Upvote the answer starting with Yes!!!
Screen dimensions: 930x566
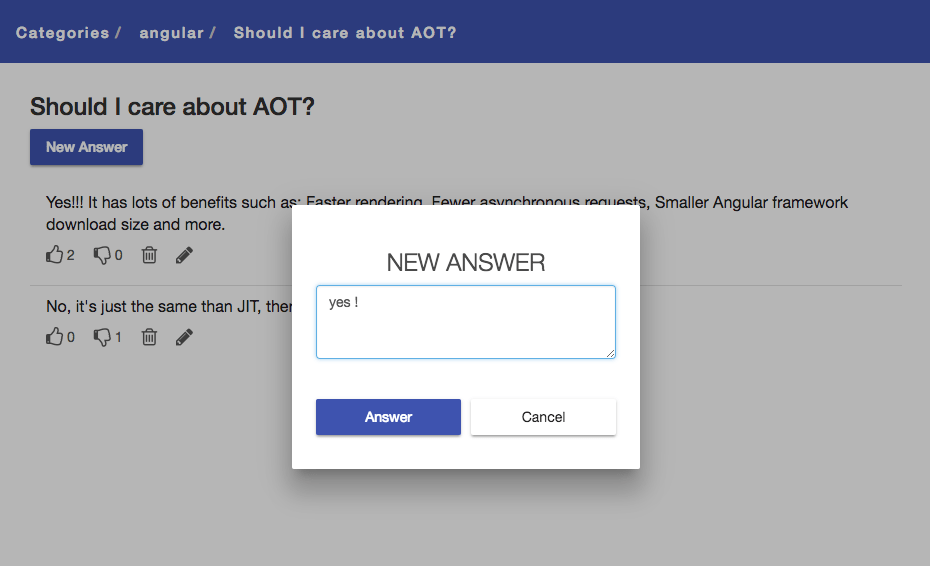click(x=55, y=255)
